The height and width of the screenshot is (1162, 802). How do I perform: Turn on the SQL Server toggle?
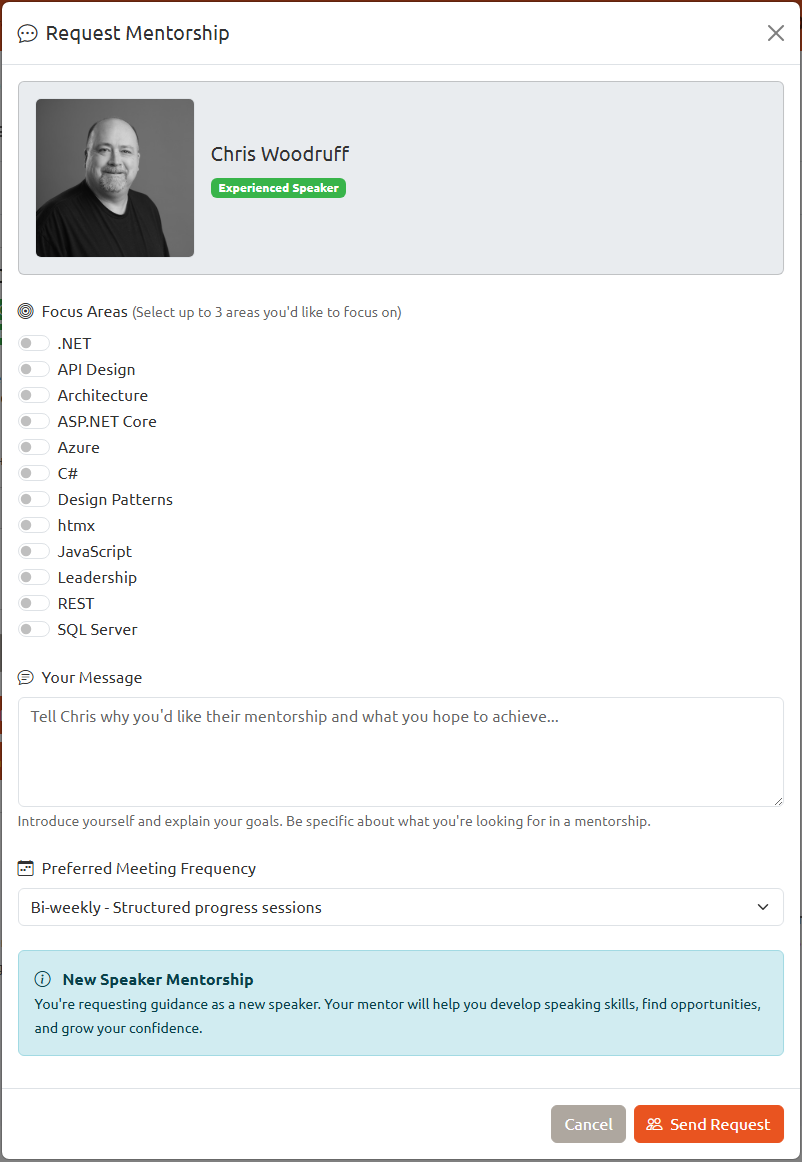(33, 628)
